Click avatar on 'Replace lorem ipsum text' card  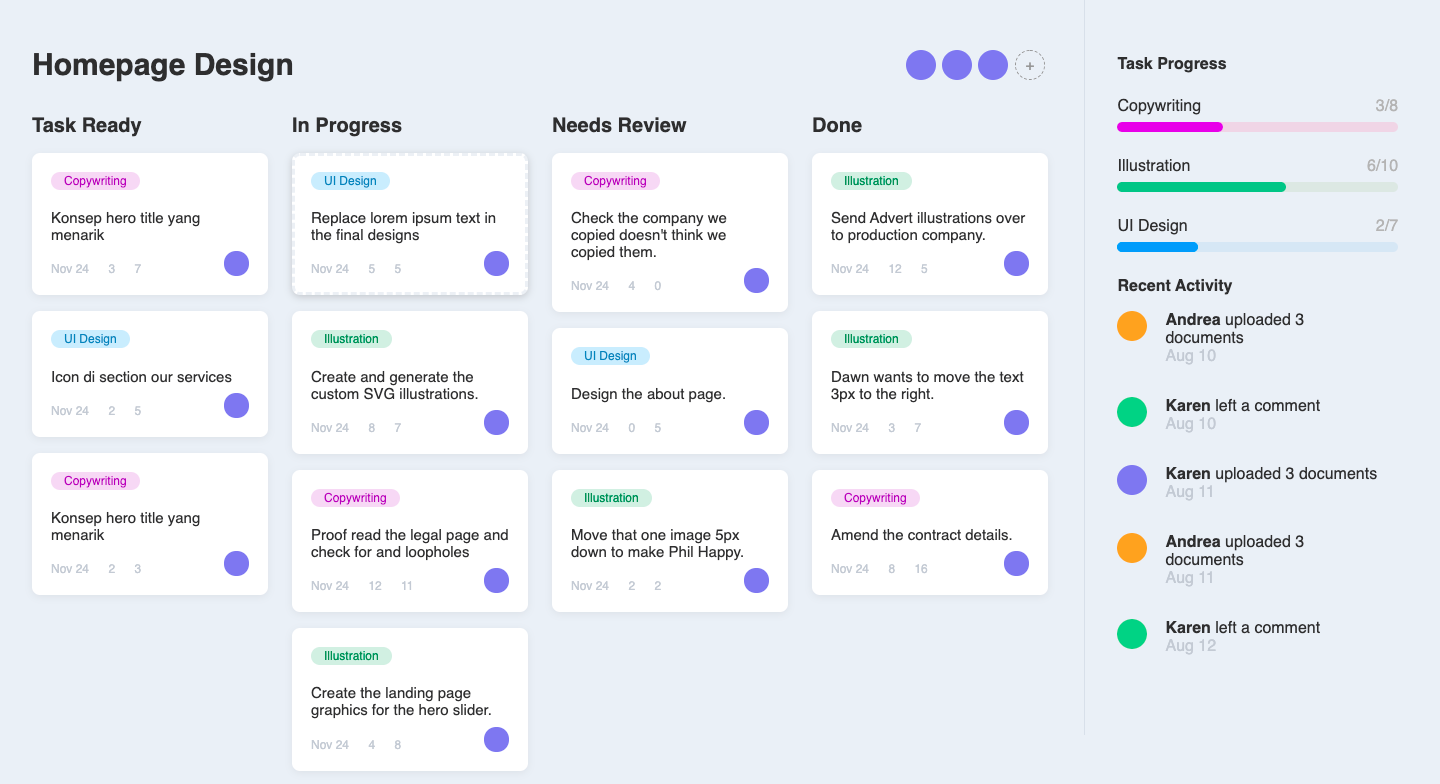pos(496,263)
